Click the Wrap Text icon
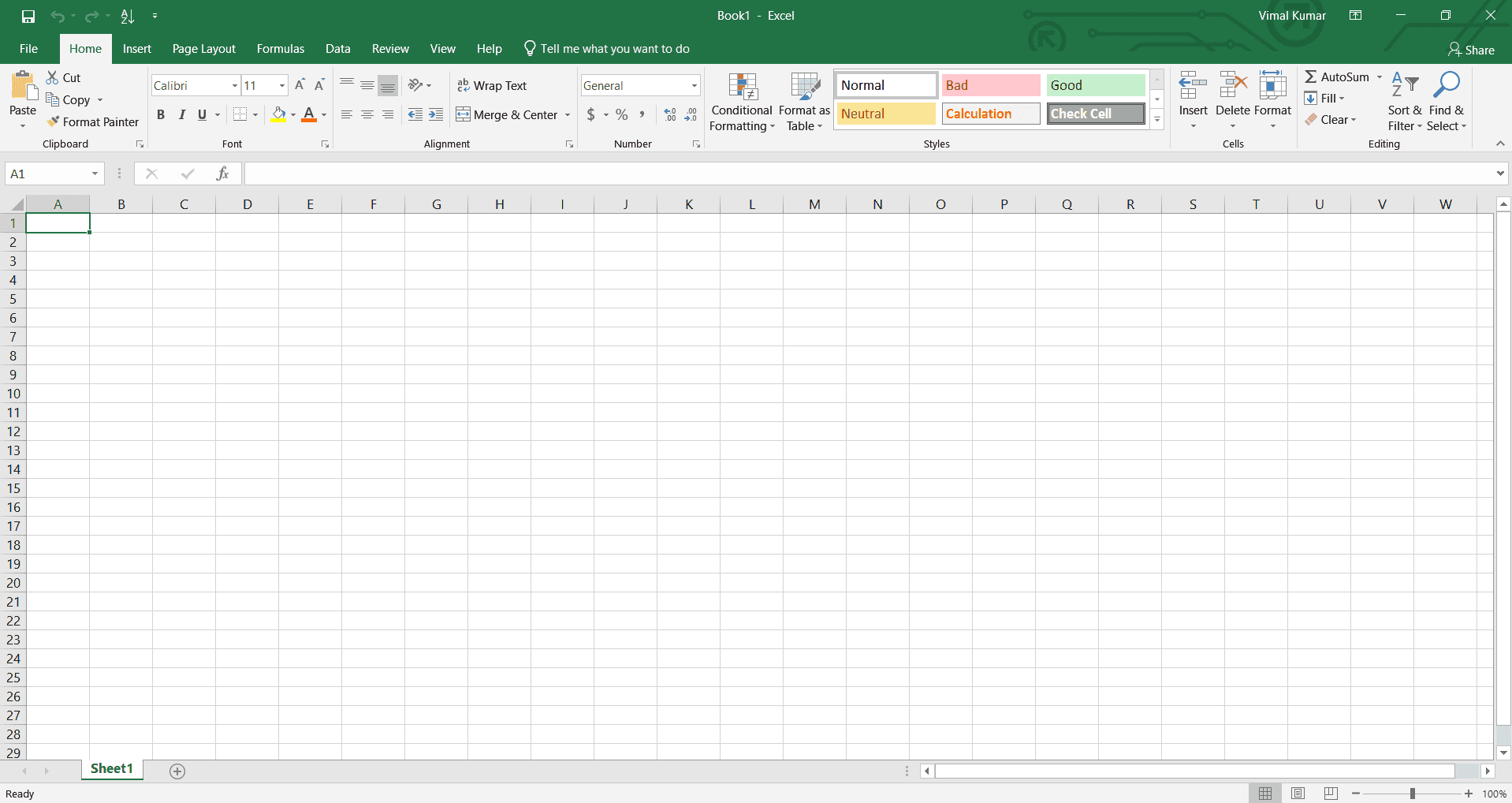 coord(464,85)
